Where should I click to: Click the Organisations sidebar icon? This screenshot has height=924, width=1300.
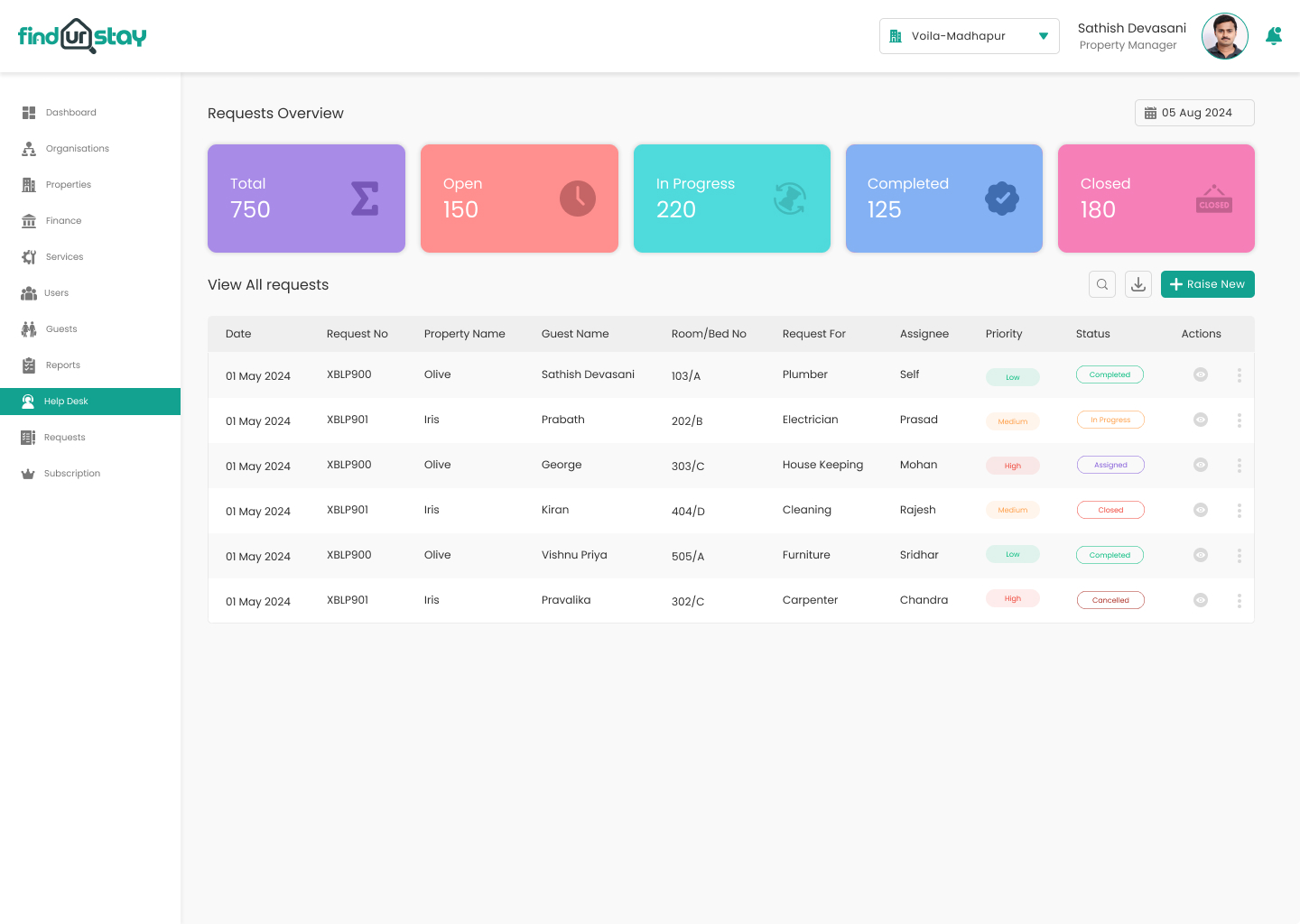pyautogui.click(x=29, y=149)
